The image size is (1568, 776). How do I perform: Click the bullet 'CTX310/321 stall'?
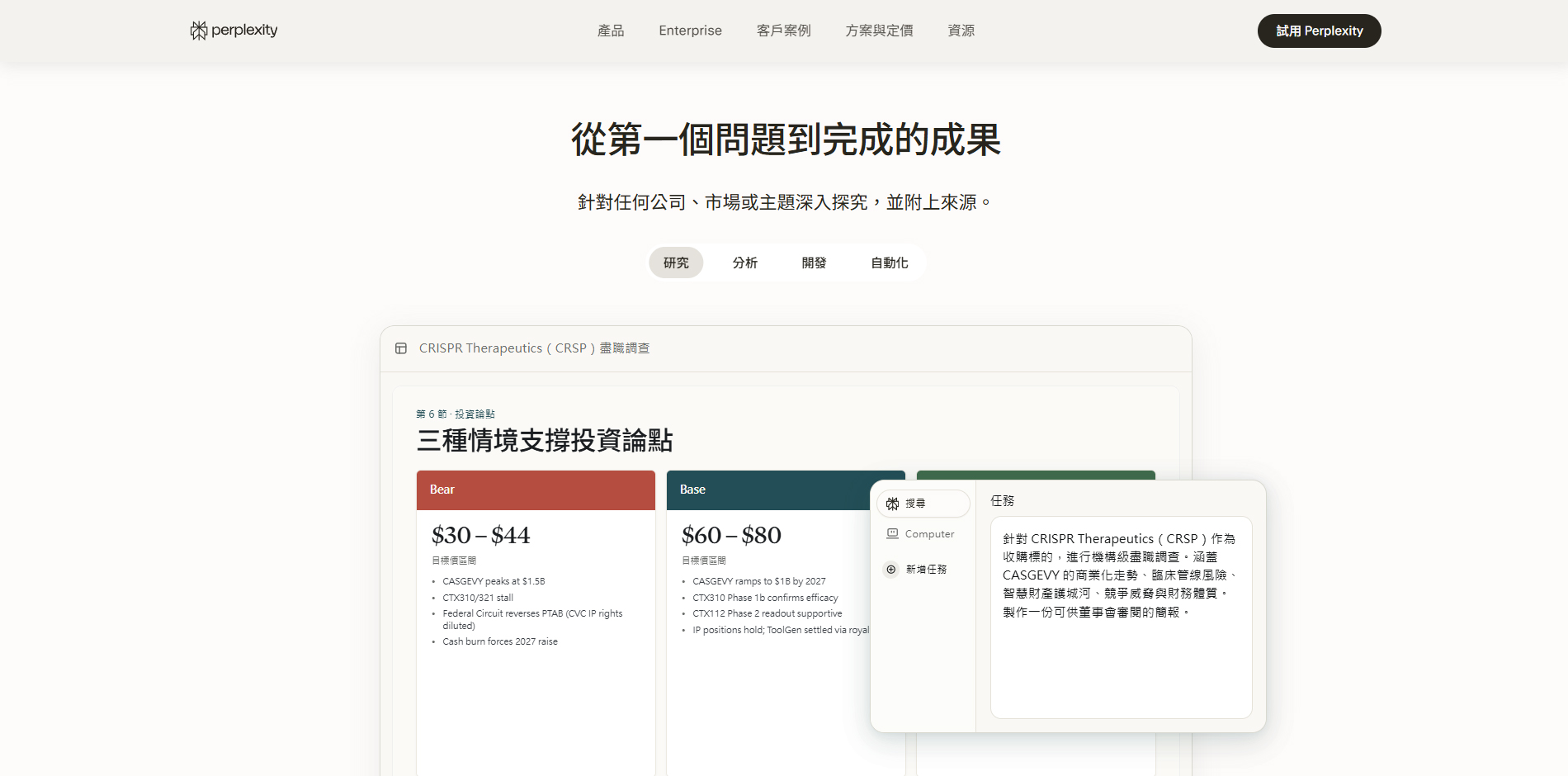point(478,598)
